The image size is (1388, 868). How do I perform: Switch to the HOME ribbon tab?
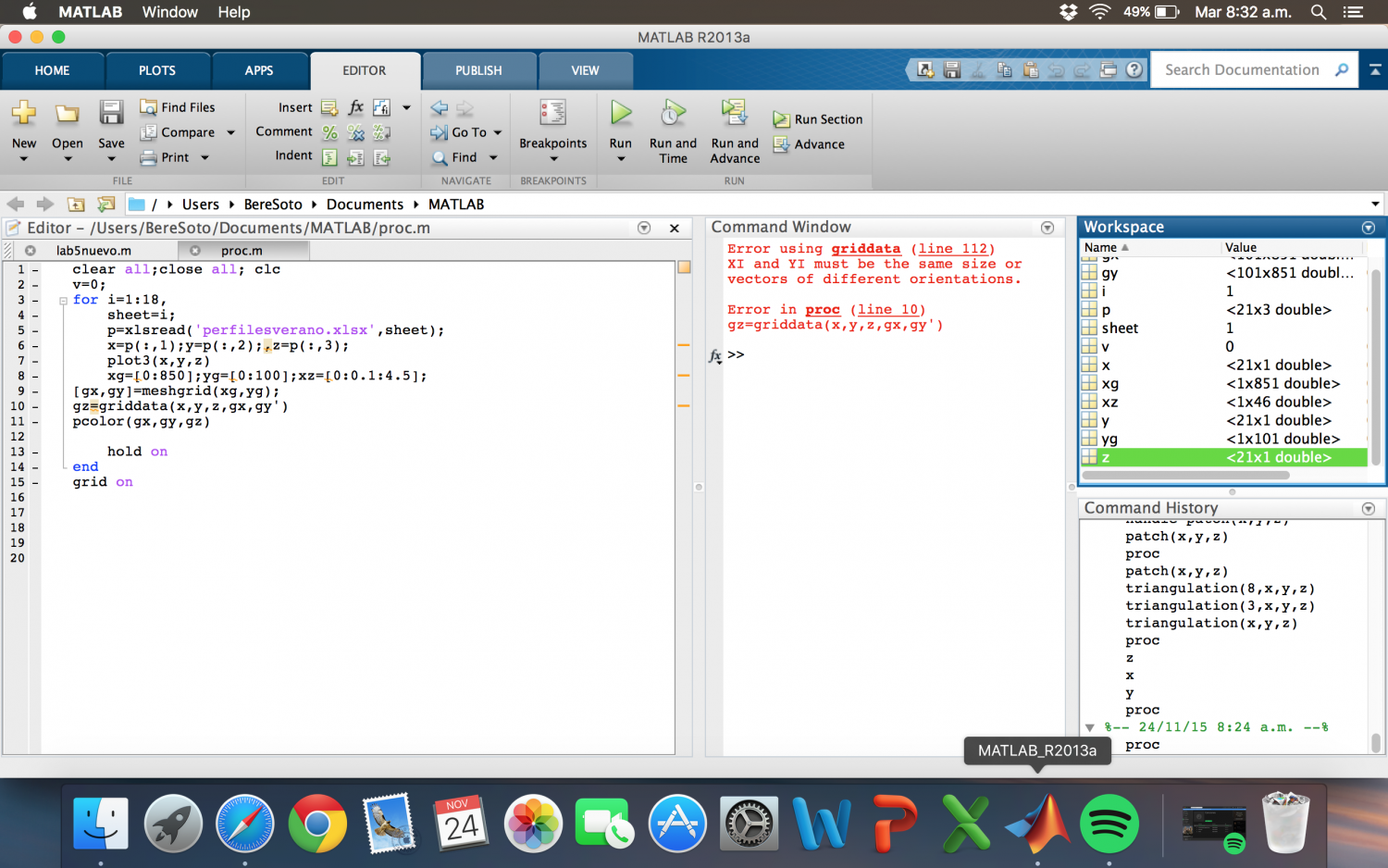tap(53, 70)
